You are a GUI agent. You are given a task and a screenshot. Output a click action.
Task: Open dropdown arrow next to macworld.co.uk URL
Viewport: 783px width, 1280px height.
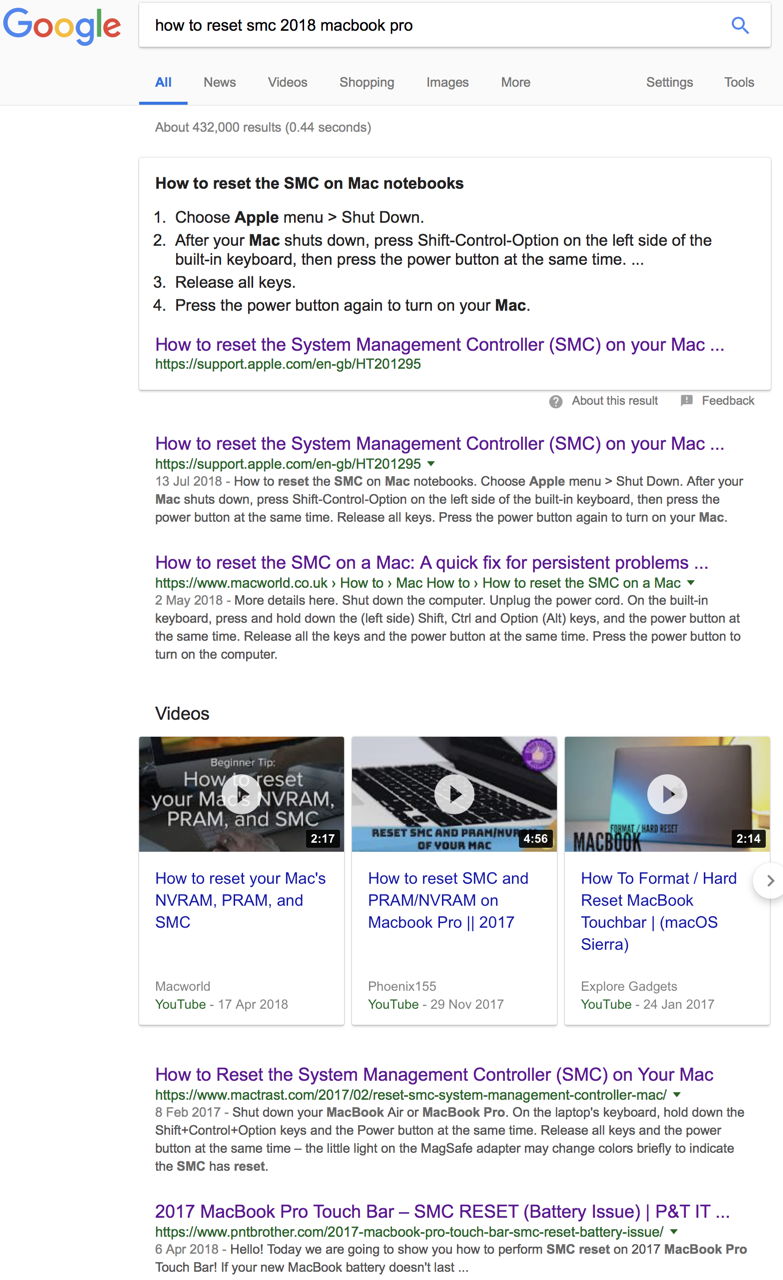(x=691, y=583)
